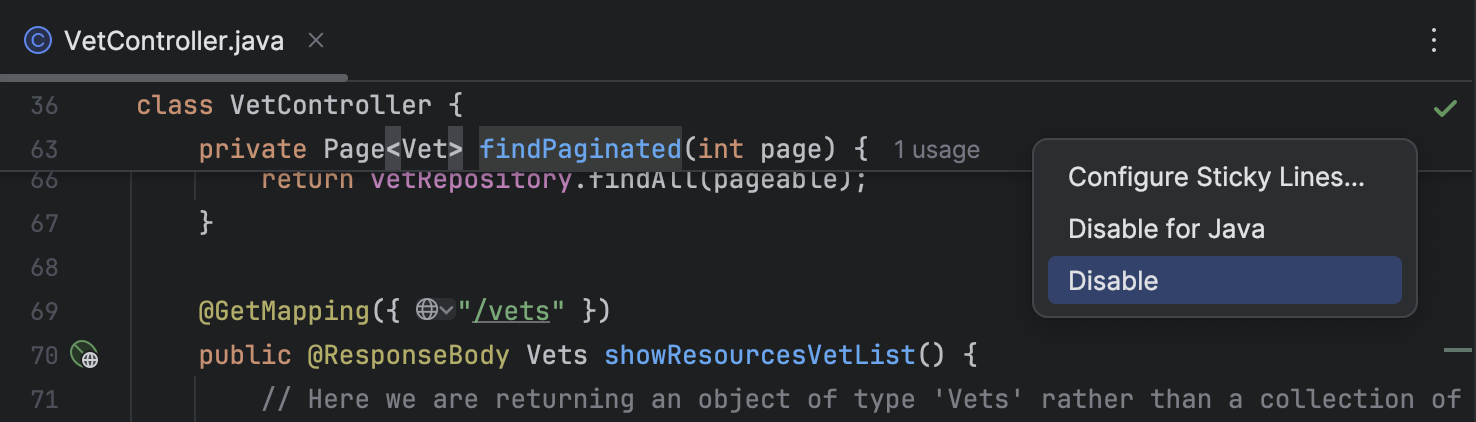Open the three-dot editor tab options menu
This screenshot has height=422, width=1476.
coord(1434,40)
